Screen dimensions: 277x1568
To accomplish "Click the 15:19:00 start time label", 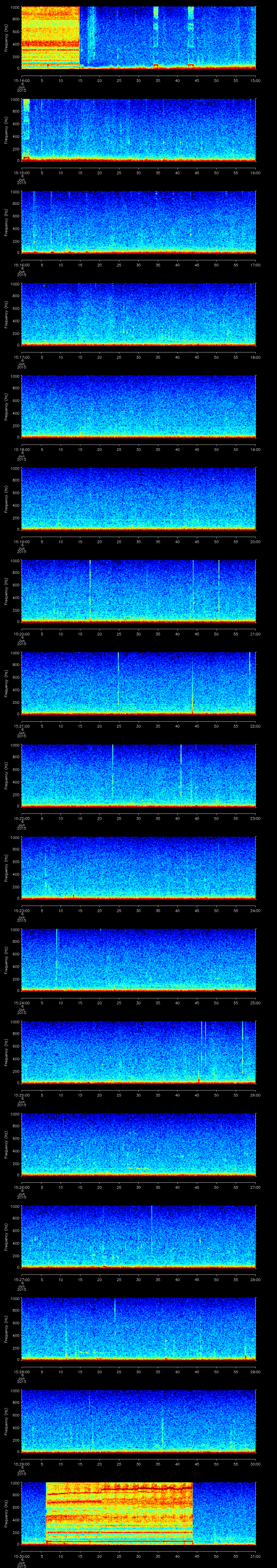I will point(21,542).
